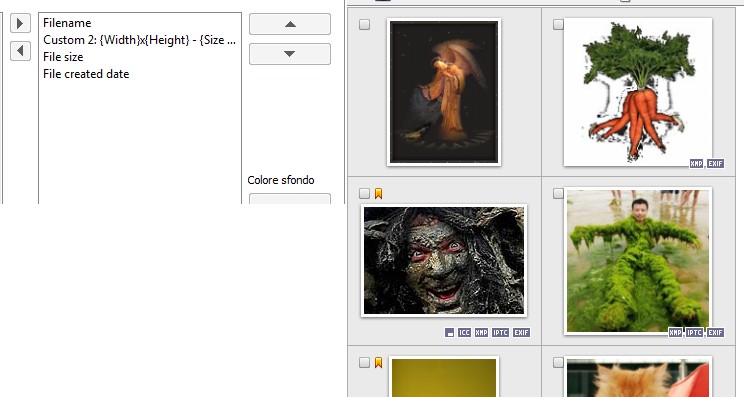Click XMP badge under carrot image
Screen dimensions: 744x397
coord(696,164)
